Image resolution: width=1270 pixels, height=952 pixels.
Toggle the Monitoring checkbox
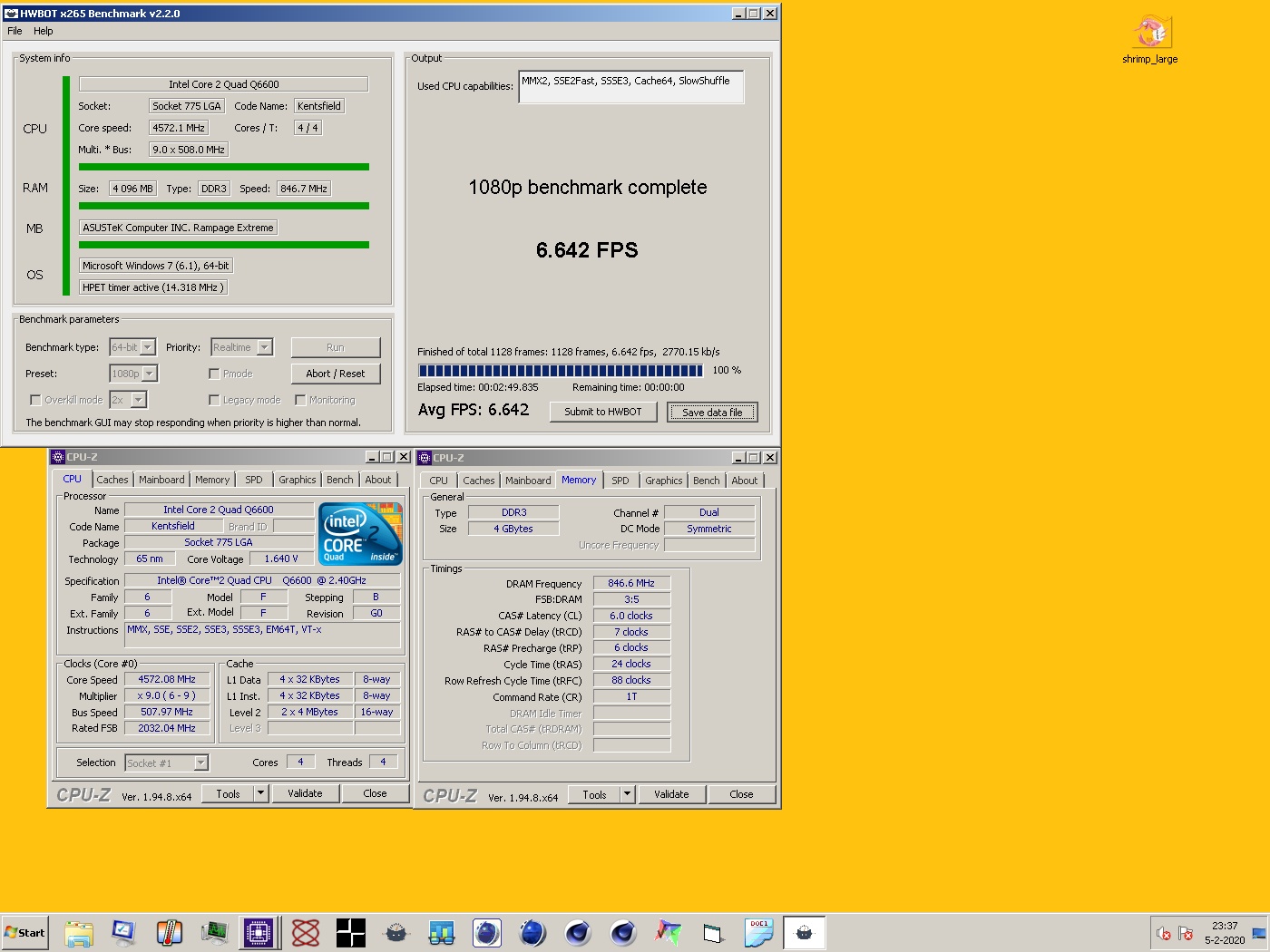(x=300, y=400)
